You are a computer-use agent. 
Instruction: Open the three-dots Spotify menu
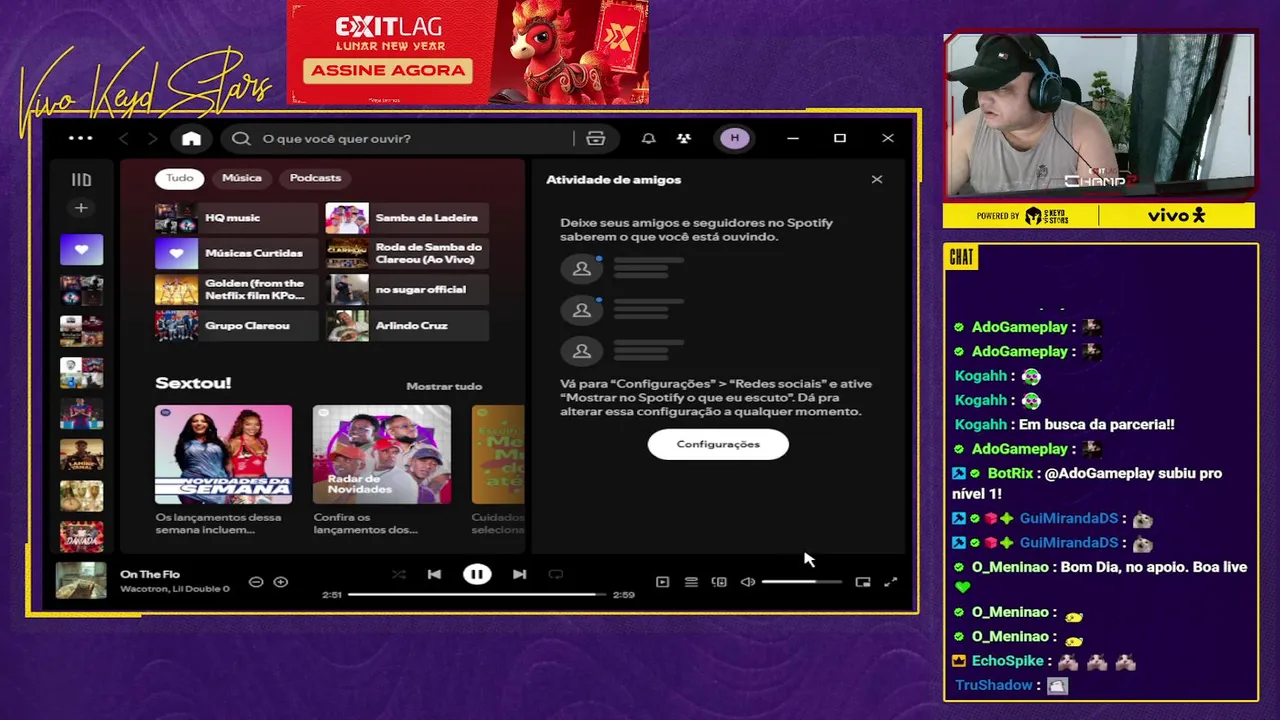[x=80, y=138]
